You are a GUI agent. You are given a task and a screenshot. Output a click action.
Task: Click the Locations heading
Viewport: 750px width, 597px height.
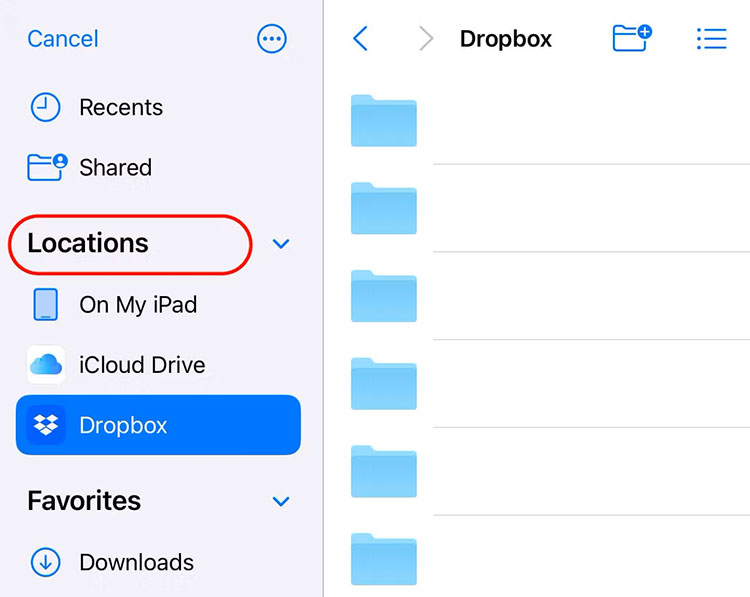click(x=88, y=243)
